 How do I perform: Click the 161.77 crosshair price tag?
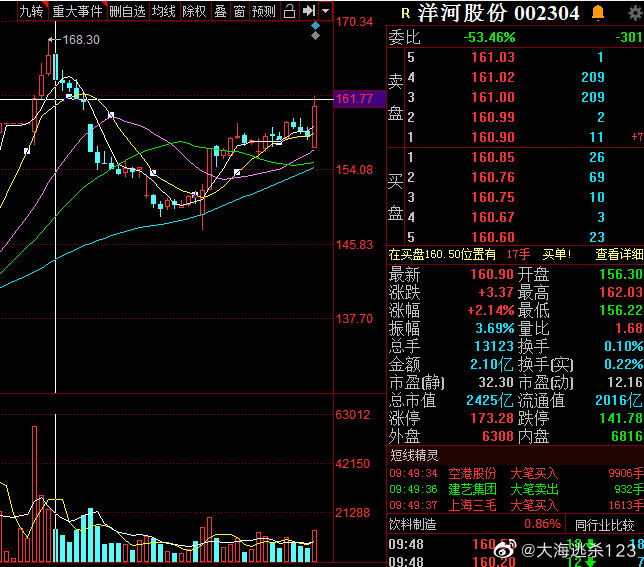359,99
